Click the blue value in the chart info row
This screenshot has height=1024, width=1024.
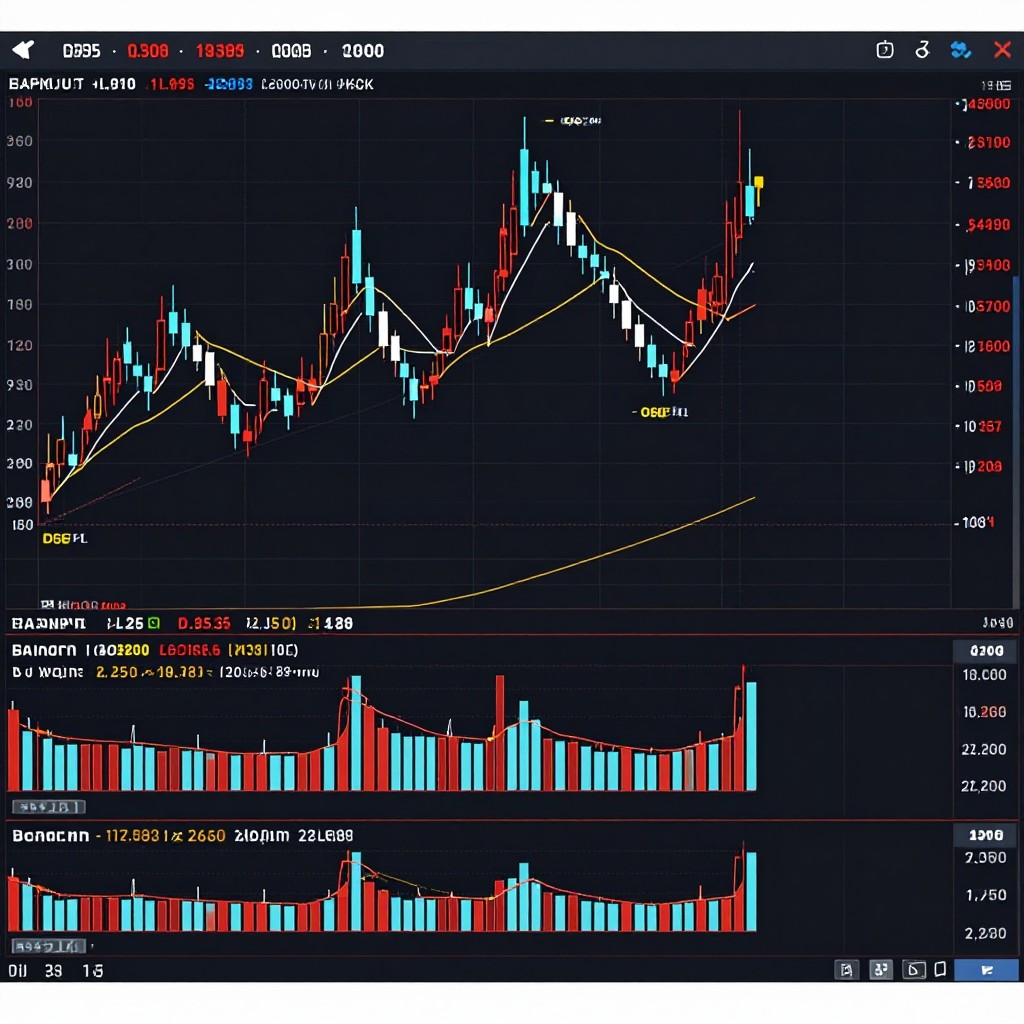click(229, 84)
